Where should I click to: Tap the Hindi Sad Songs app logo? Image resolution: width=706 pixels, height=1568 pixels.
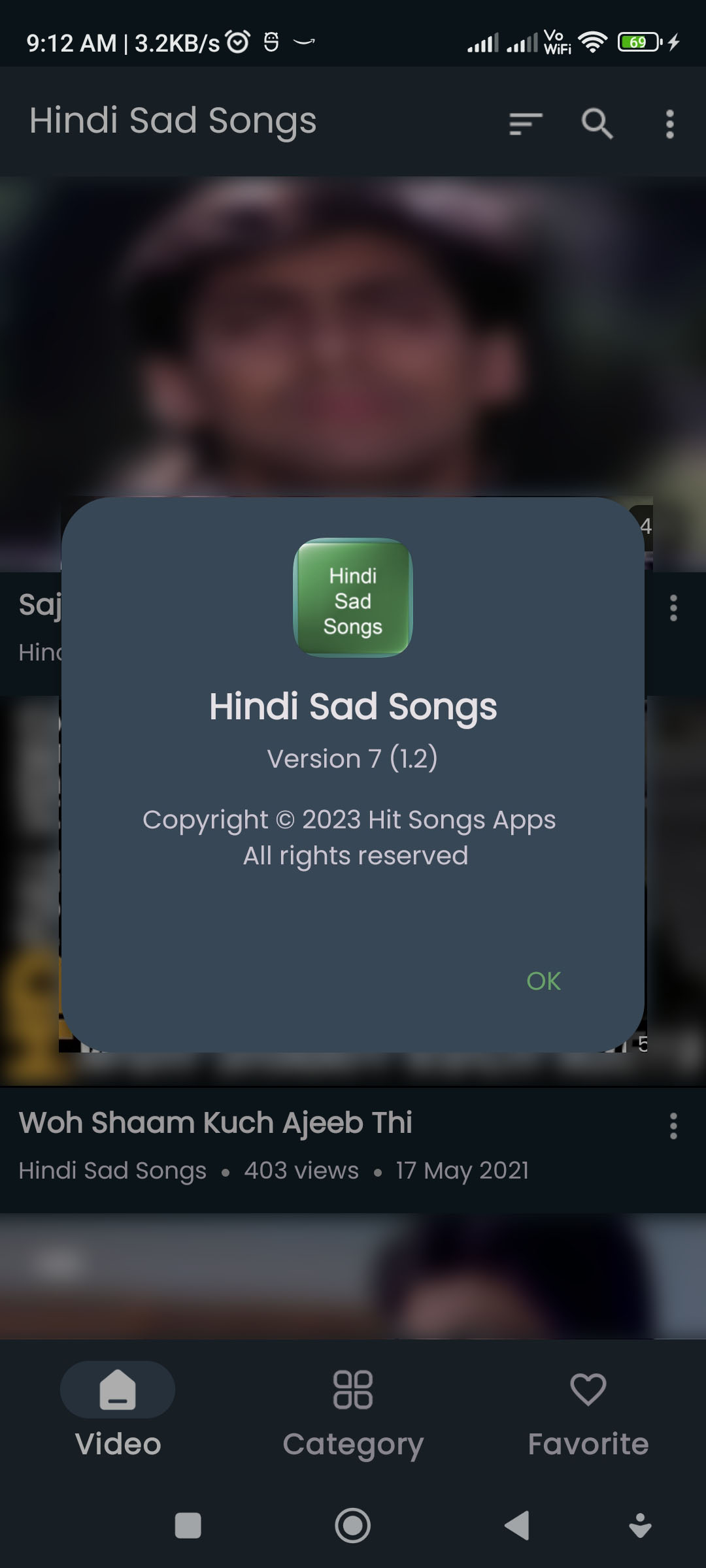pos(353,598)
